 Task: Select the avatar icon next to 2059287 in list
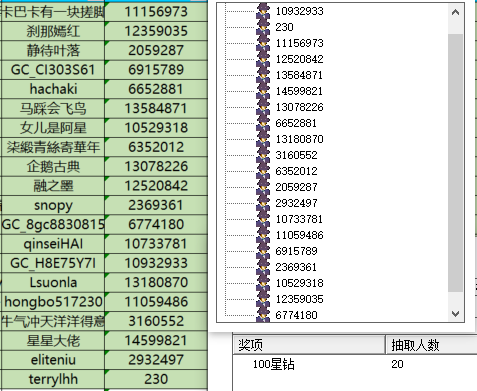pos(263,187)
